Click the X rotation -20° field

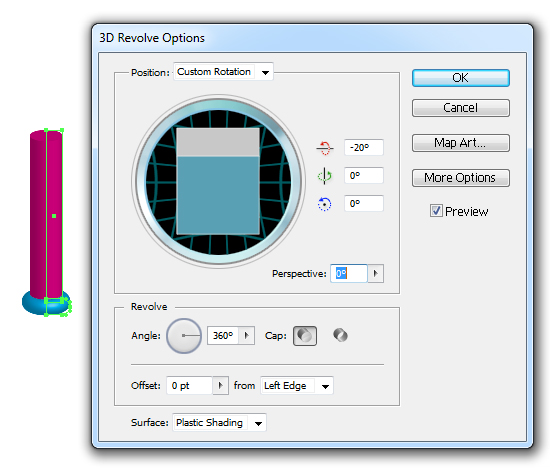pos(364,147)
